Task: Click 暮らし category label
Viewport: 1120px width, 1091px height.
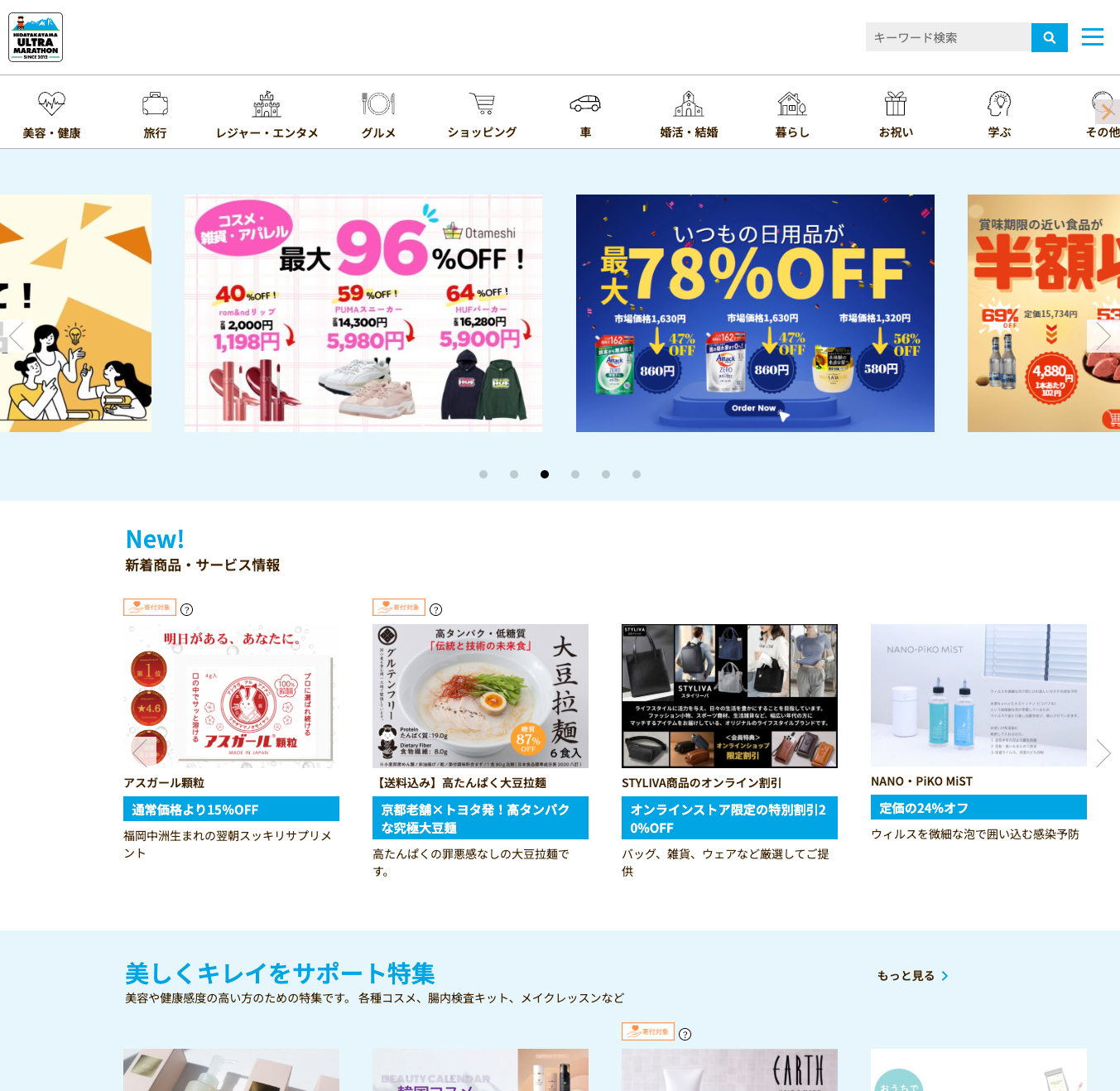Action: (x=792, y=132)
